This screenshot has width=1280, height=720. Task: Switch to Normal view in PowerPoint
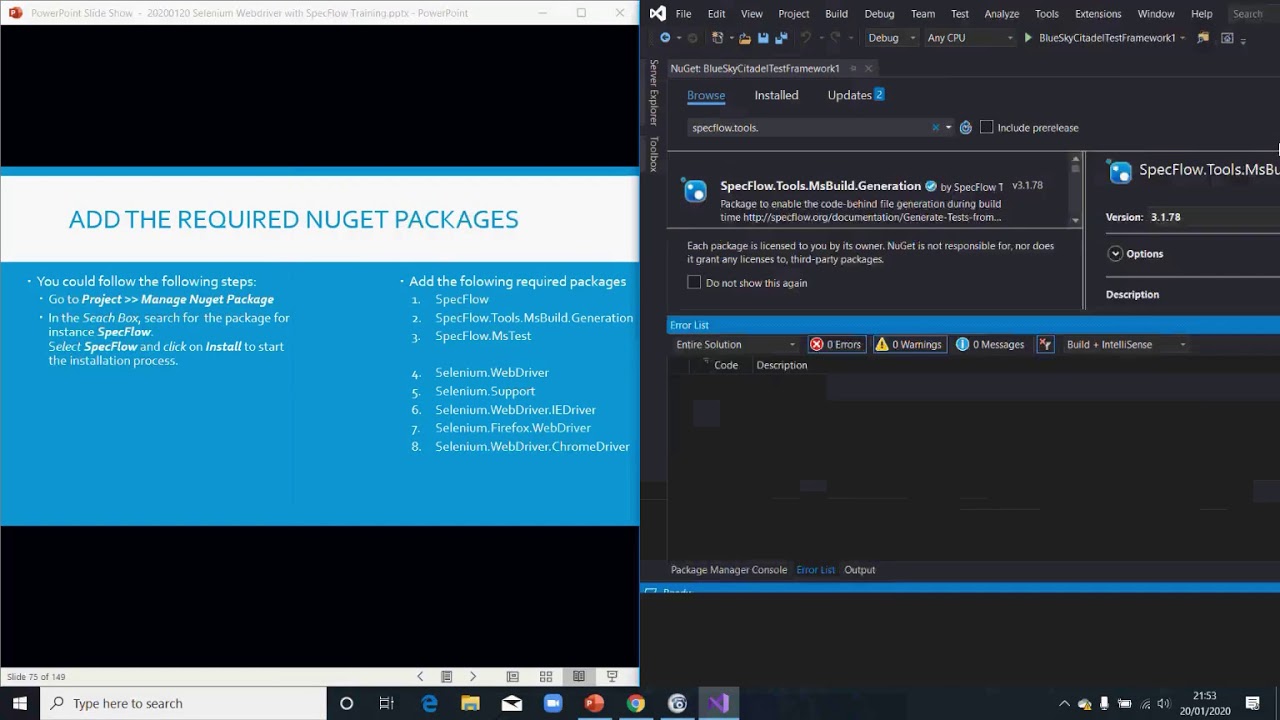(512, 677)
